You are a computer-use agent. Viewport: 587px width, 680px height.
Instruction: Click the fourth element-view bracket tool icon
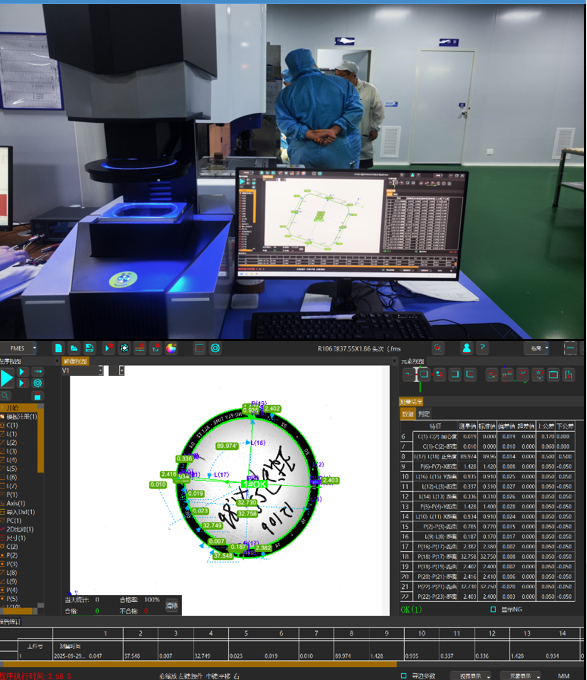point(455,374)
